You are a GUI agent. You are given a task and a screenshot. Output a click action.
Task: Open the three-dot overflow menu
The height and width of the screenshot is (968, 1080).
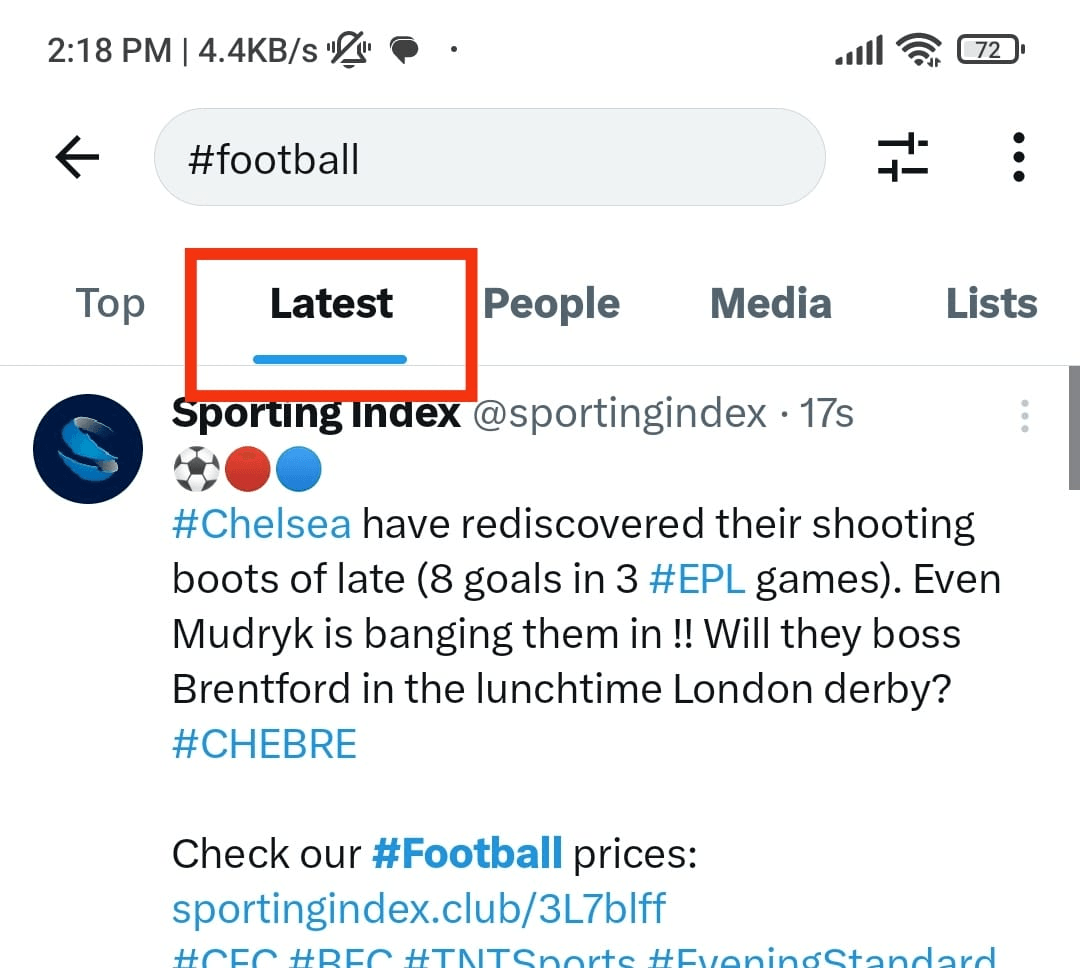(x=1018, y=156)
